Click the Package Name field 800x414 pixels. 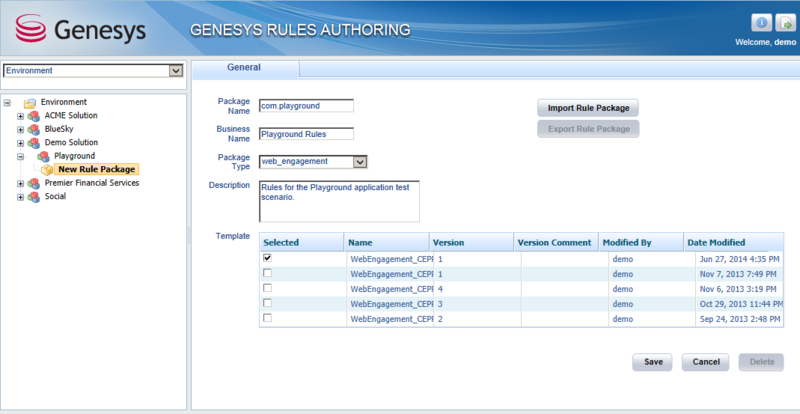[306, 106]
